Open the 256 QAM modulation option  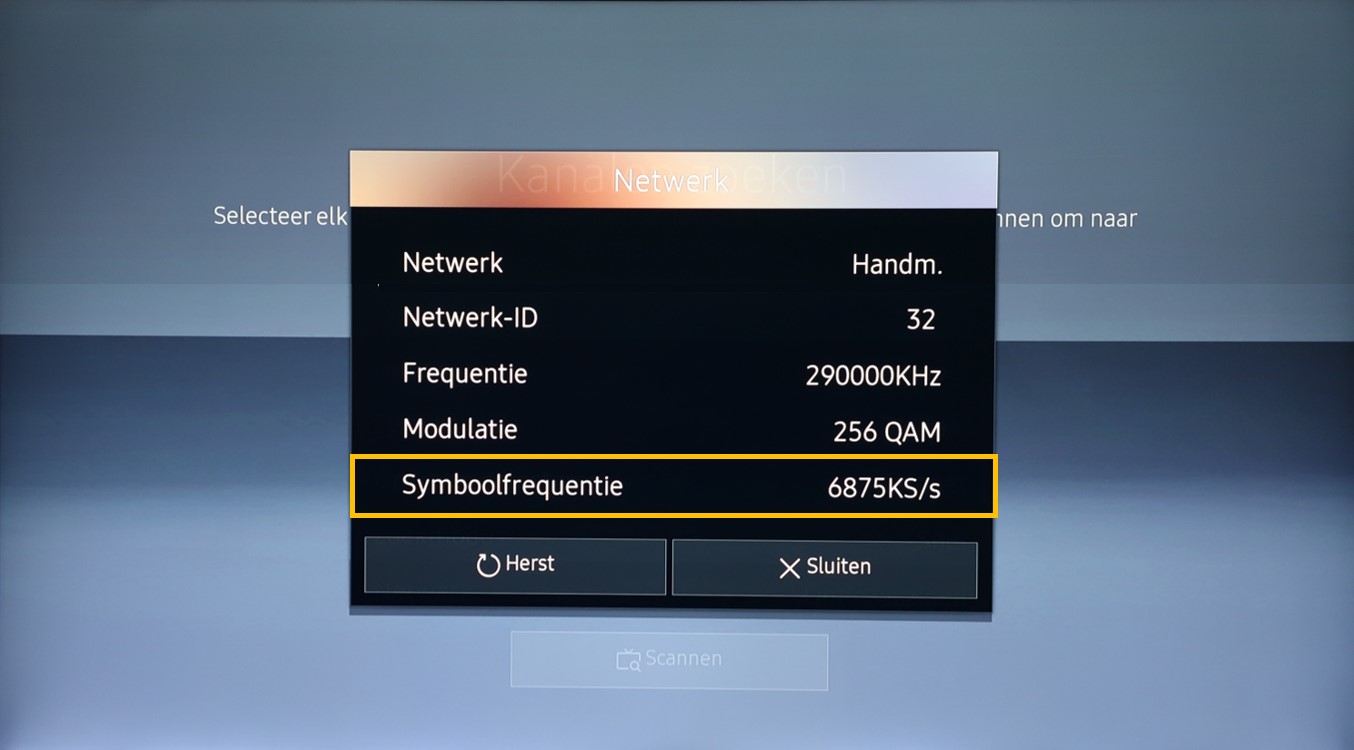click(x=887, y=432)
